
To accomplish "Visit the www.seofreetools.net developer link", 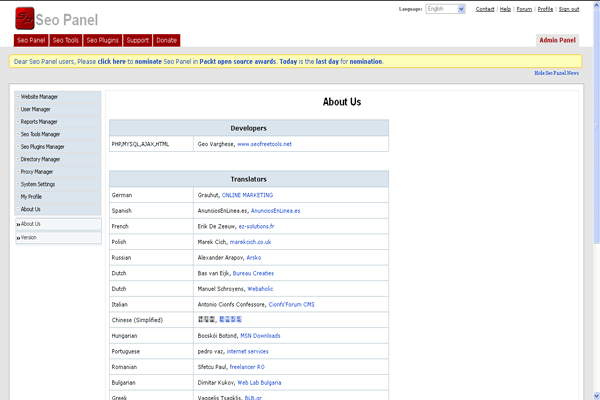I will [x=264, y=144].
